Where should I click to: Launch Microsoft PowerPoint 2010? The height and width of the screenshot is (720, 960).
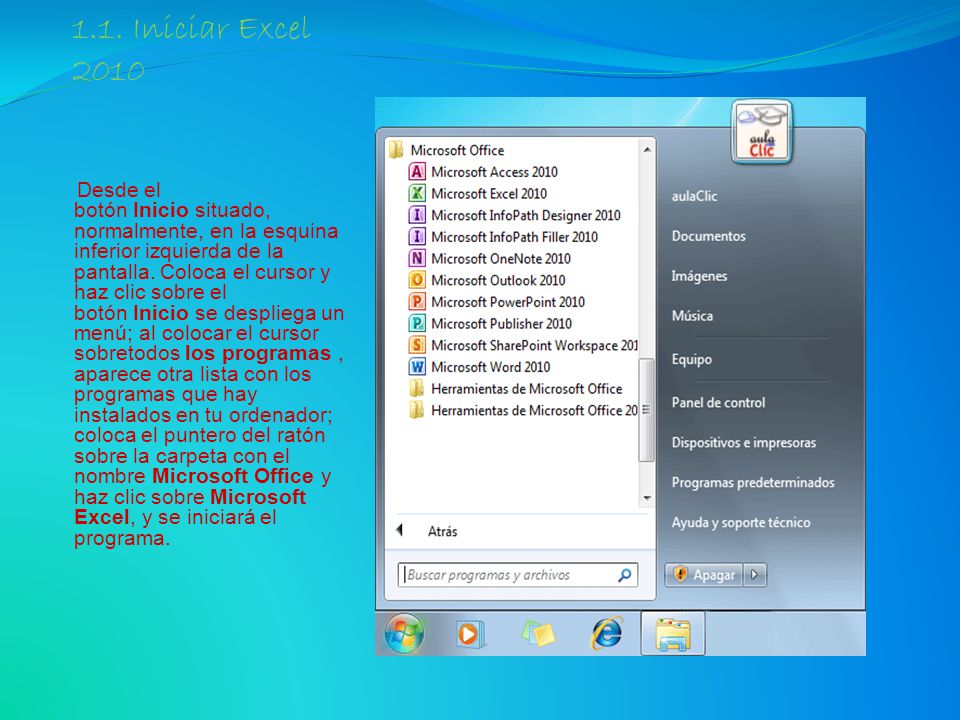(x=508, y=302)
